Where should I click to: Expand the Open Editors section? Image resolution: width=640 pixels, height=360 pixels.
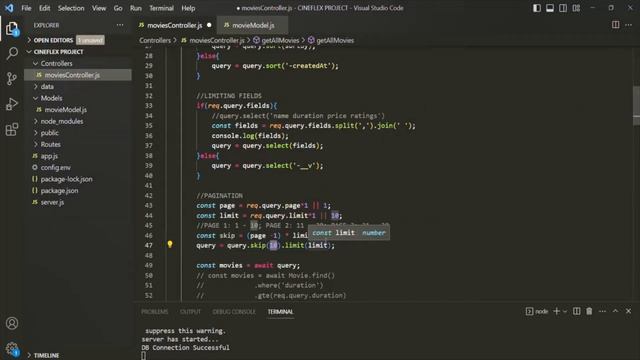click(53, 40)
